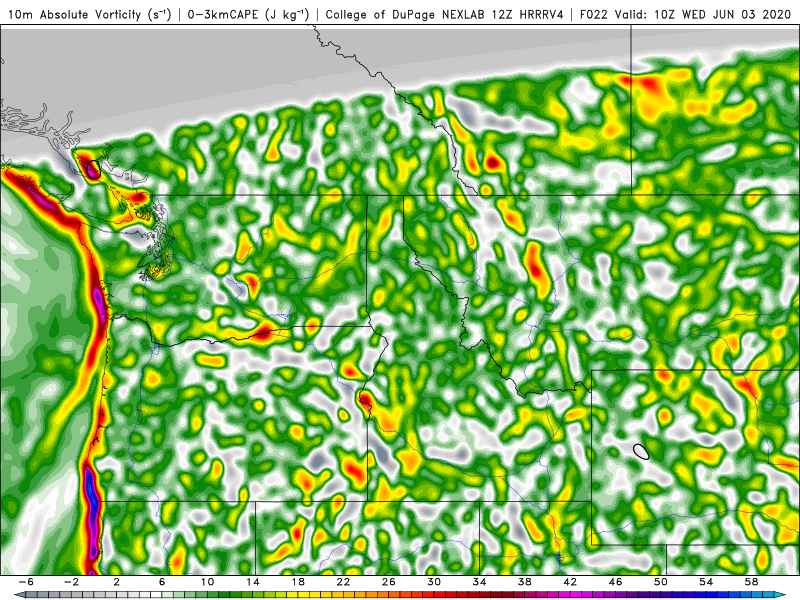The height and width of the screenshot is (600, 800).
Task: Click the '-2' colorbar tick label
Action: click(71, 582)
